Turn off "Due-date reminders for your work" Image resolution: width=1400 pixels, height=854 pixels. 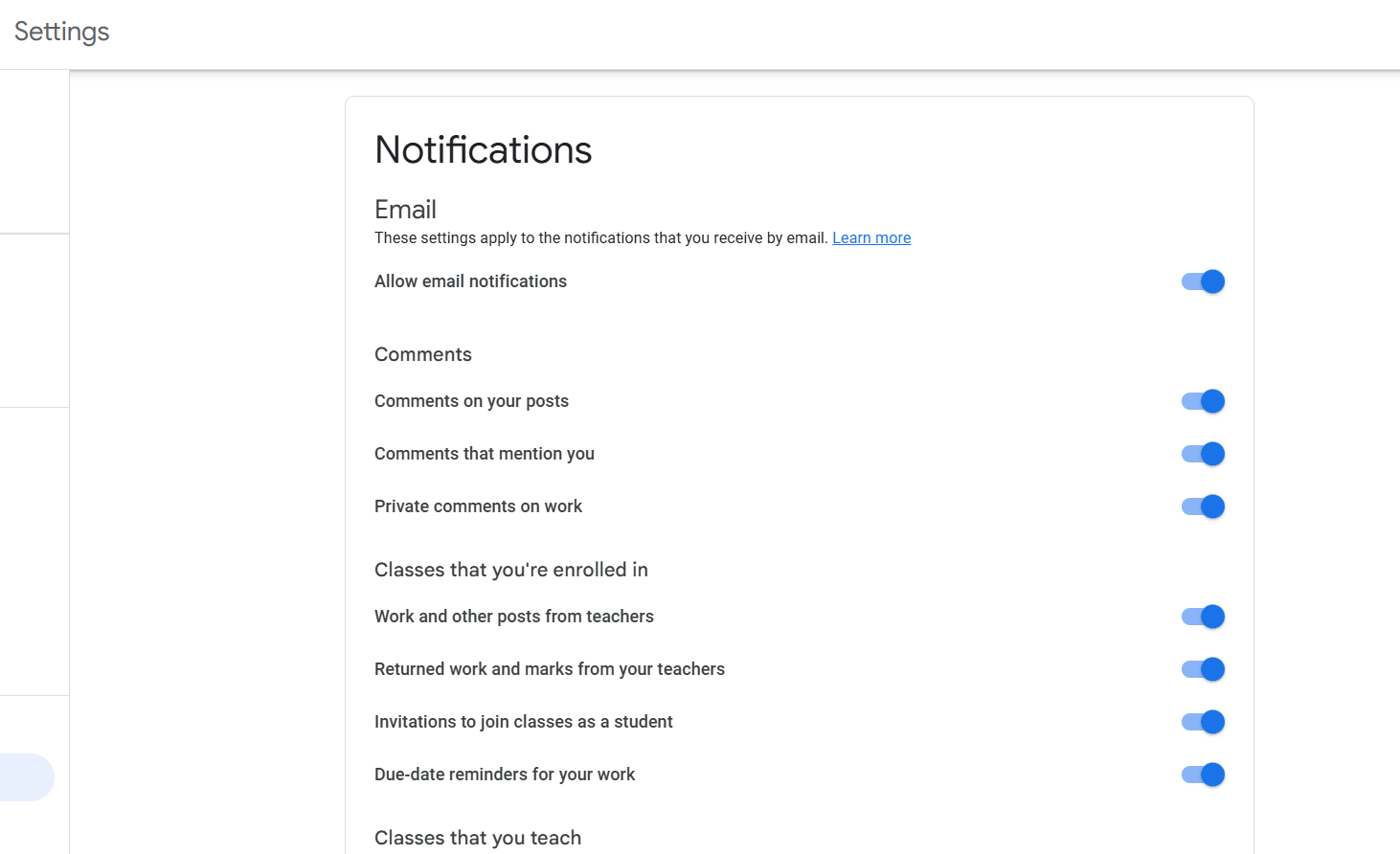pos(1202,774)
